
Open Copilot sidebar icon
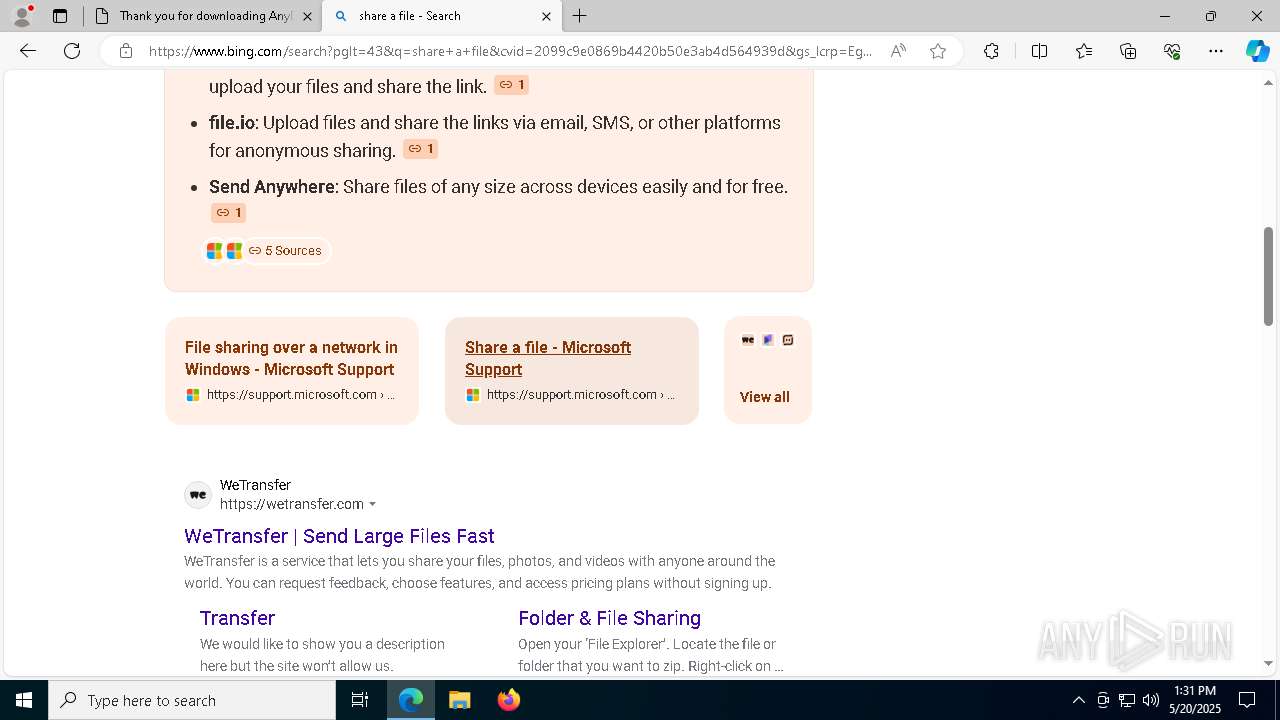tap(1257, 51)
